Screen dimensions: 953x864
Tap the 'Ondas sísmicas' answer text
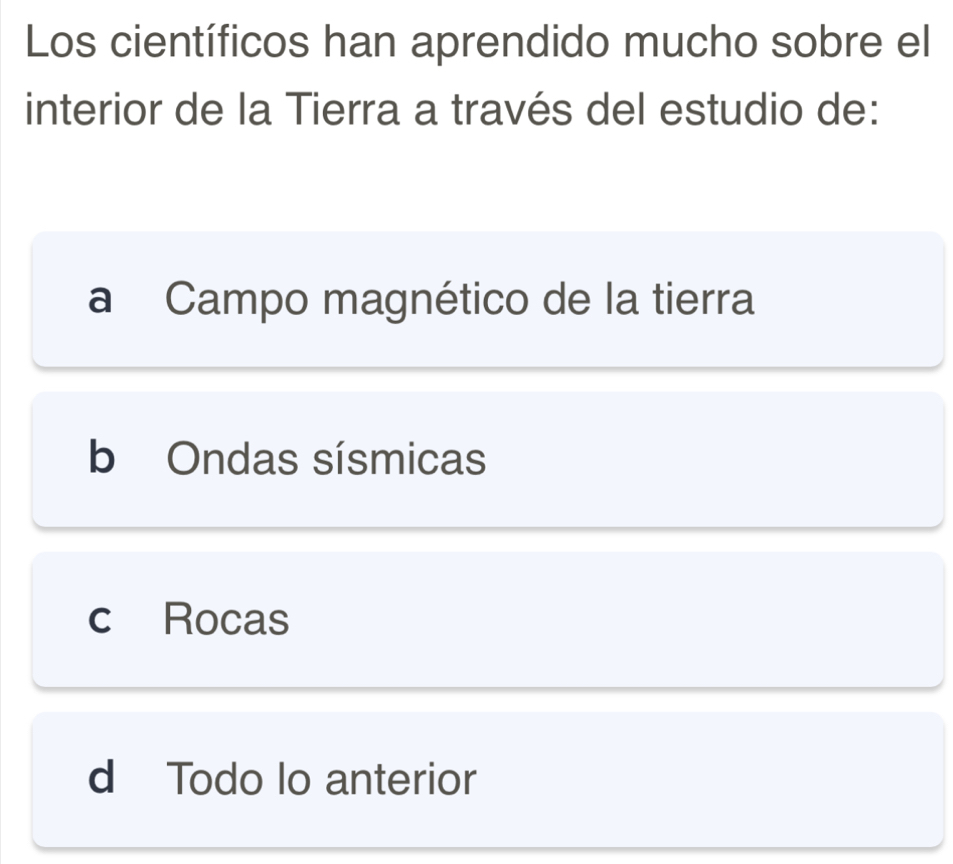tap(327, 460)
